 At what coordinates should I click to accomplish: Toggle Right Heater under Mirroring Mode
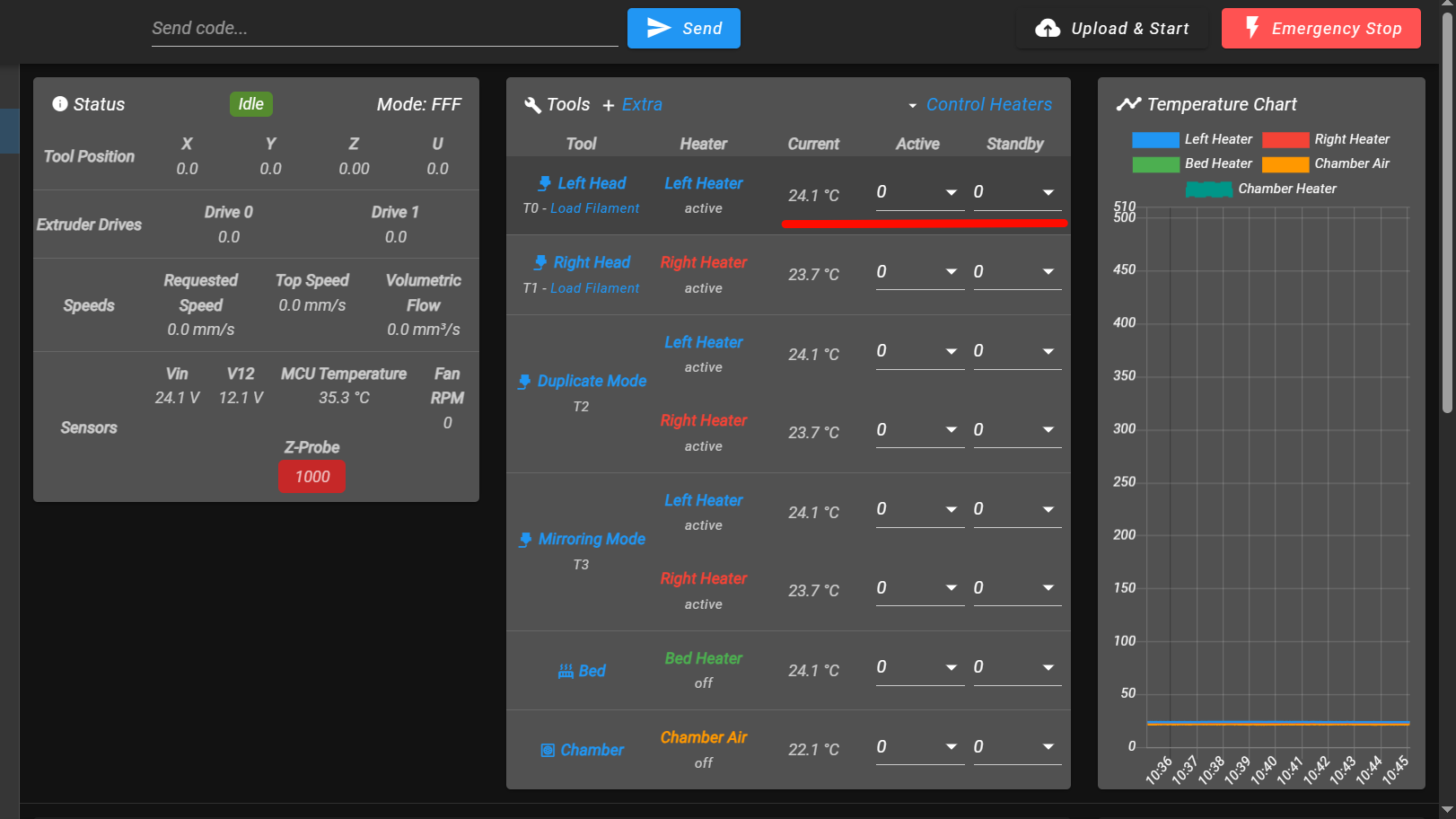coord(704,578)
